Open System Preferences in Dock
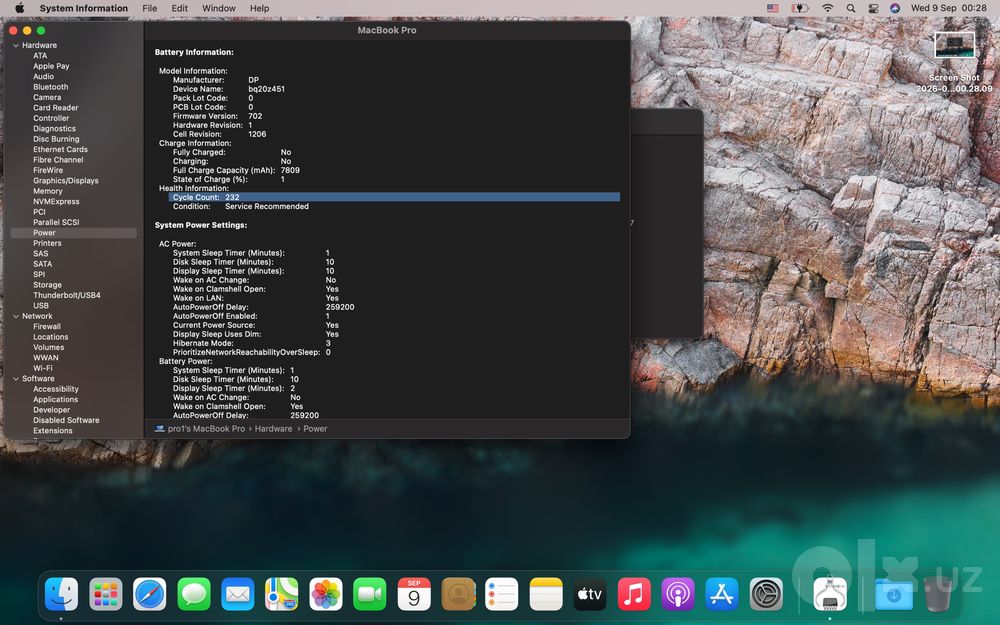This screenshot has height=625, width=1000. (x=765, y=594)
